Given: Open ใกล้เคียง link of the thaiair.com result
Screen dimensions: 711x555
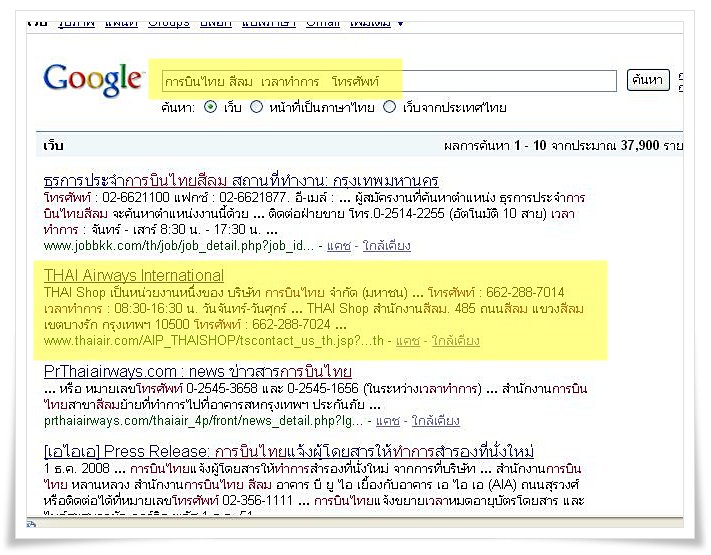Looking at the screenshot, I should pos(456,341).
